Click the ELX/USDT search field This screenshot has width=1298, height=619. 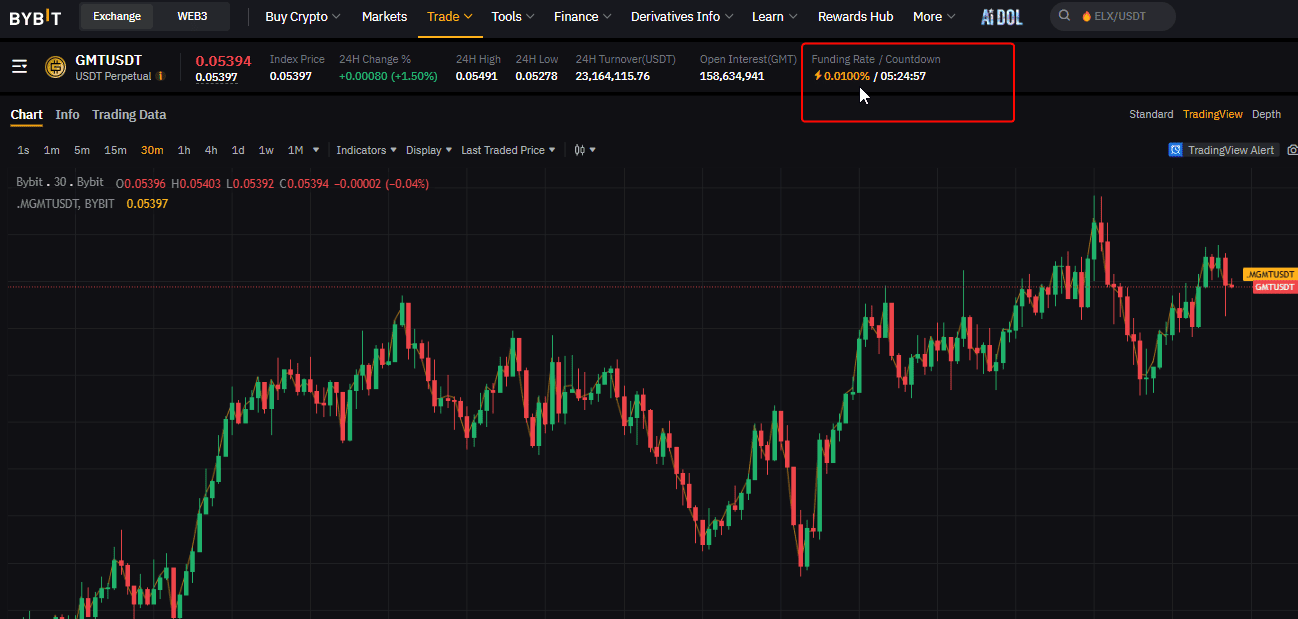coord(1113,16)
